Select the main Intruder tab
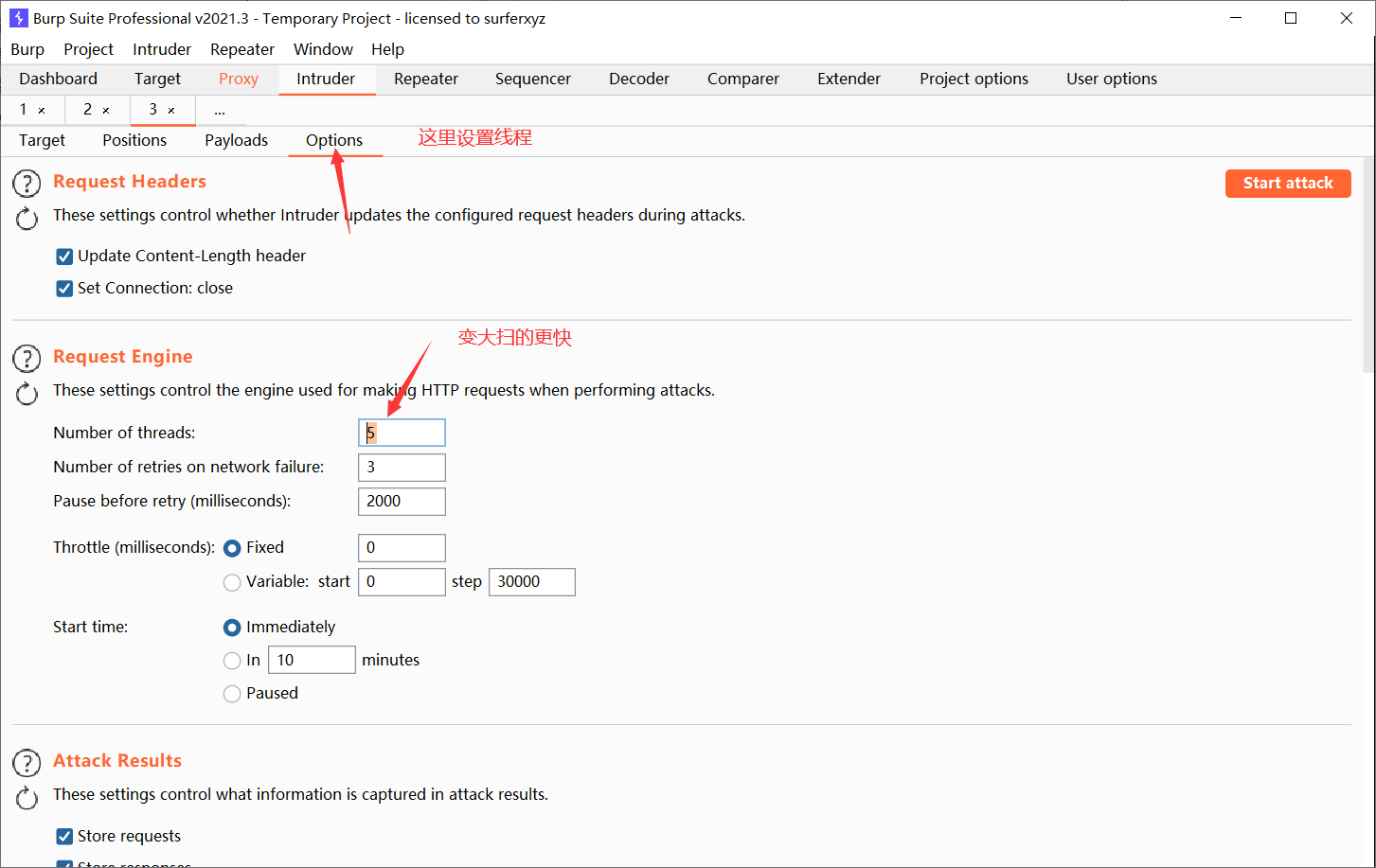1376x868 pixels. 326,80
